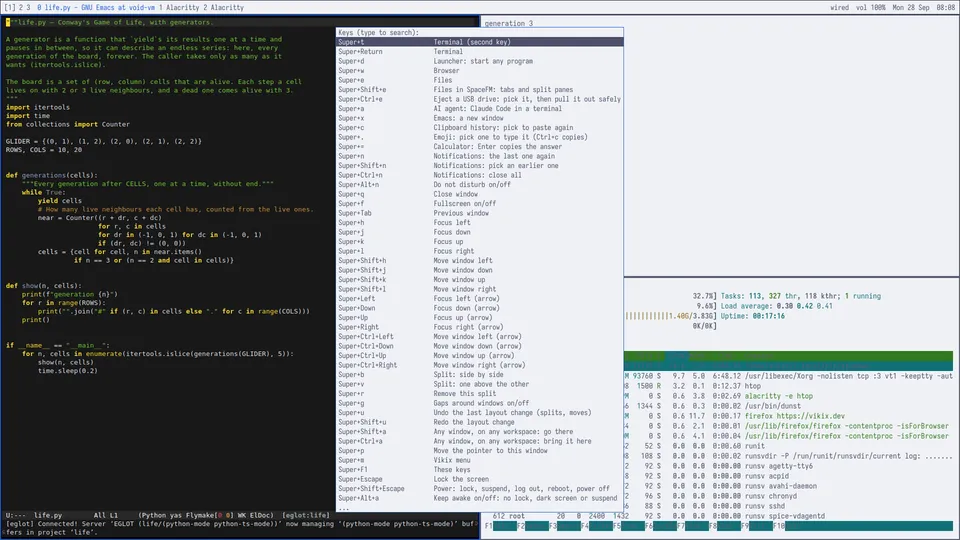Select the Split: side by side entry

pyautogui.click(x=480, y=375)
